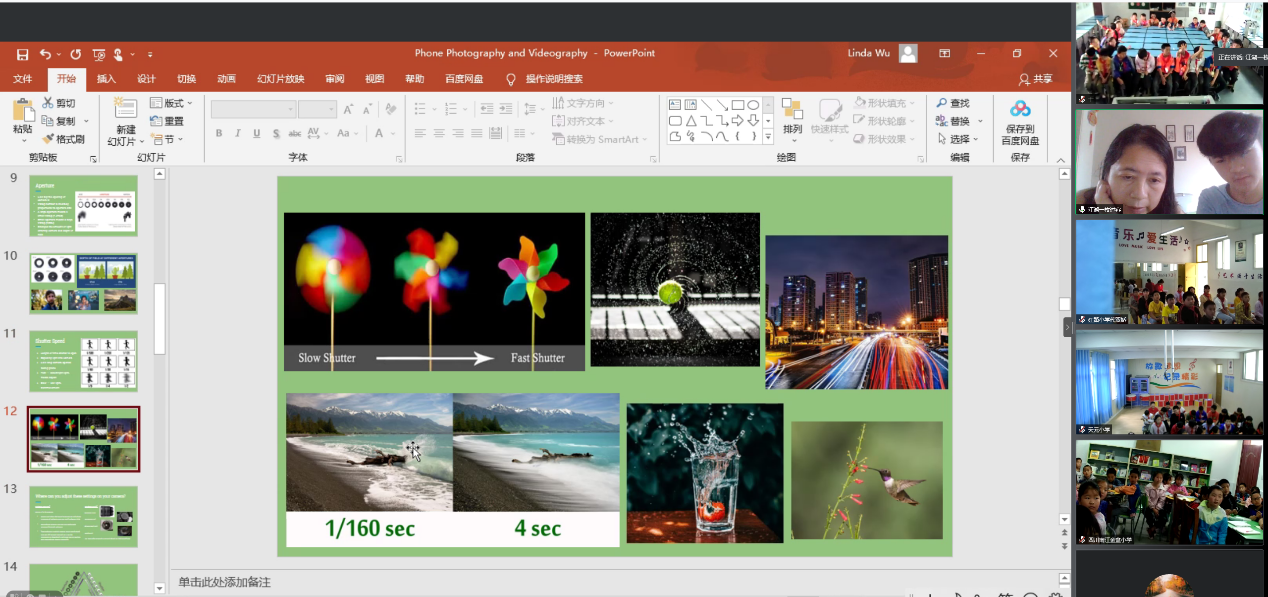The image size is (1268, 597).
Task: Select the text box shape in shapes gallery
Action: 675,105
